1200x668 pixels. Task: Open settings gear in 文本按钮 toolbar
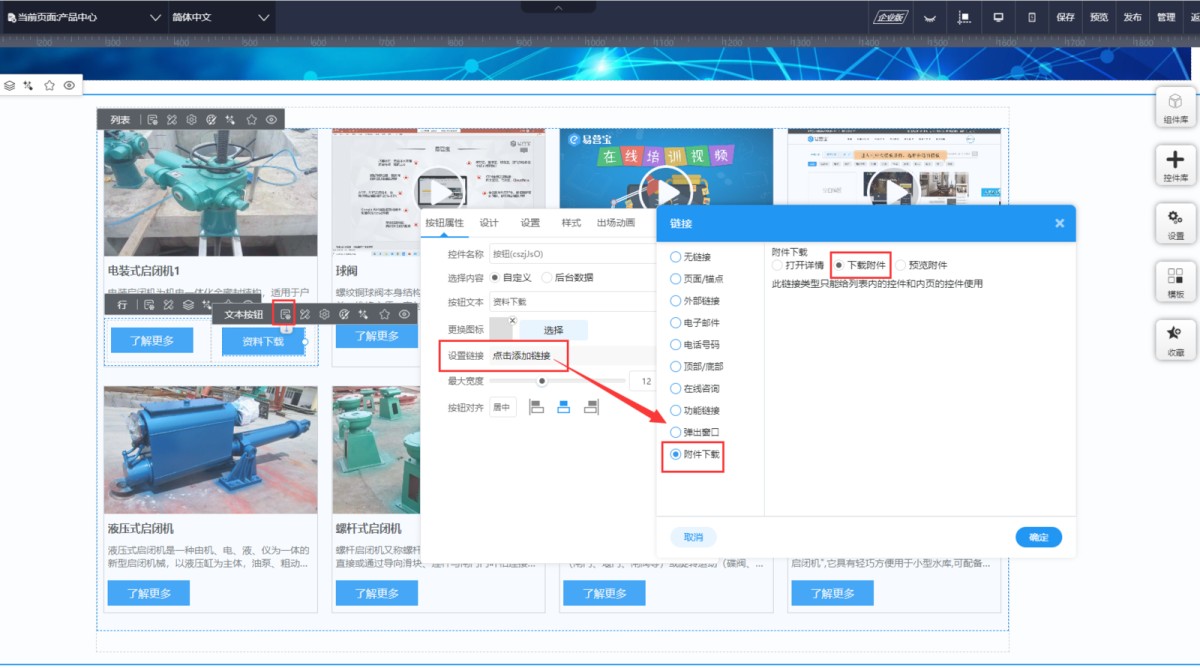pyautogui.click(x=325, y=314)
